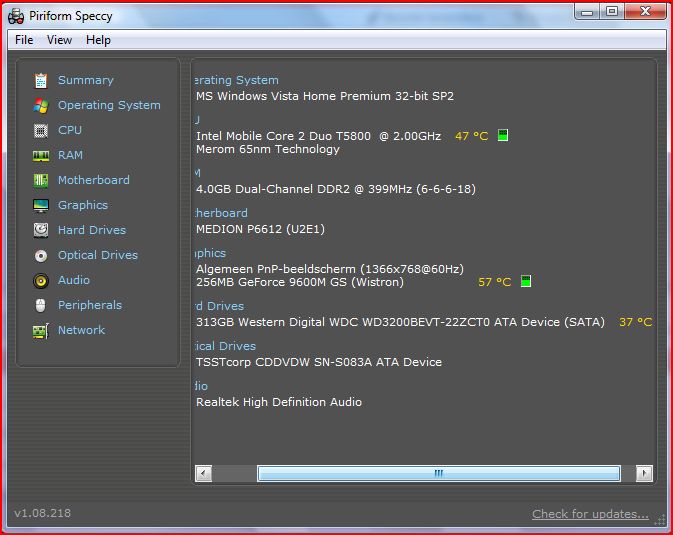Screen dimensions: 673x535
Task: Click the horizontal scrollbar left arrow
Action: [x=203, y=474]
